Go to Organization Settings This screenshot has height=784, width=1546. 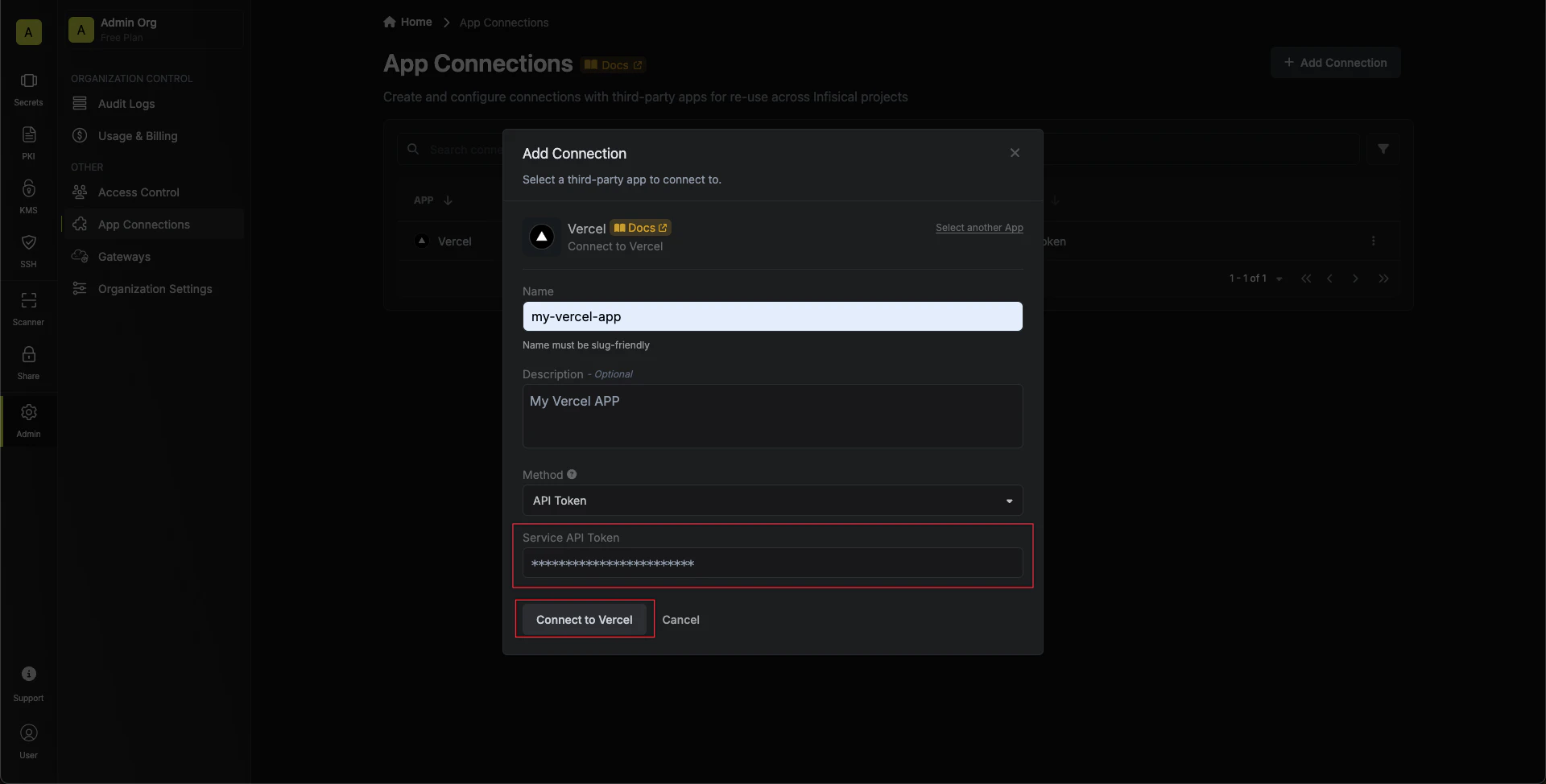point(153,289)
